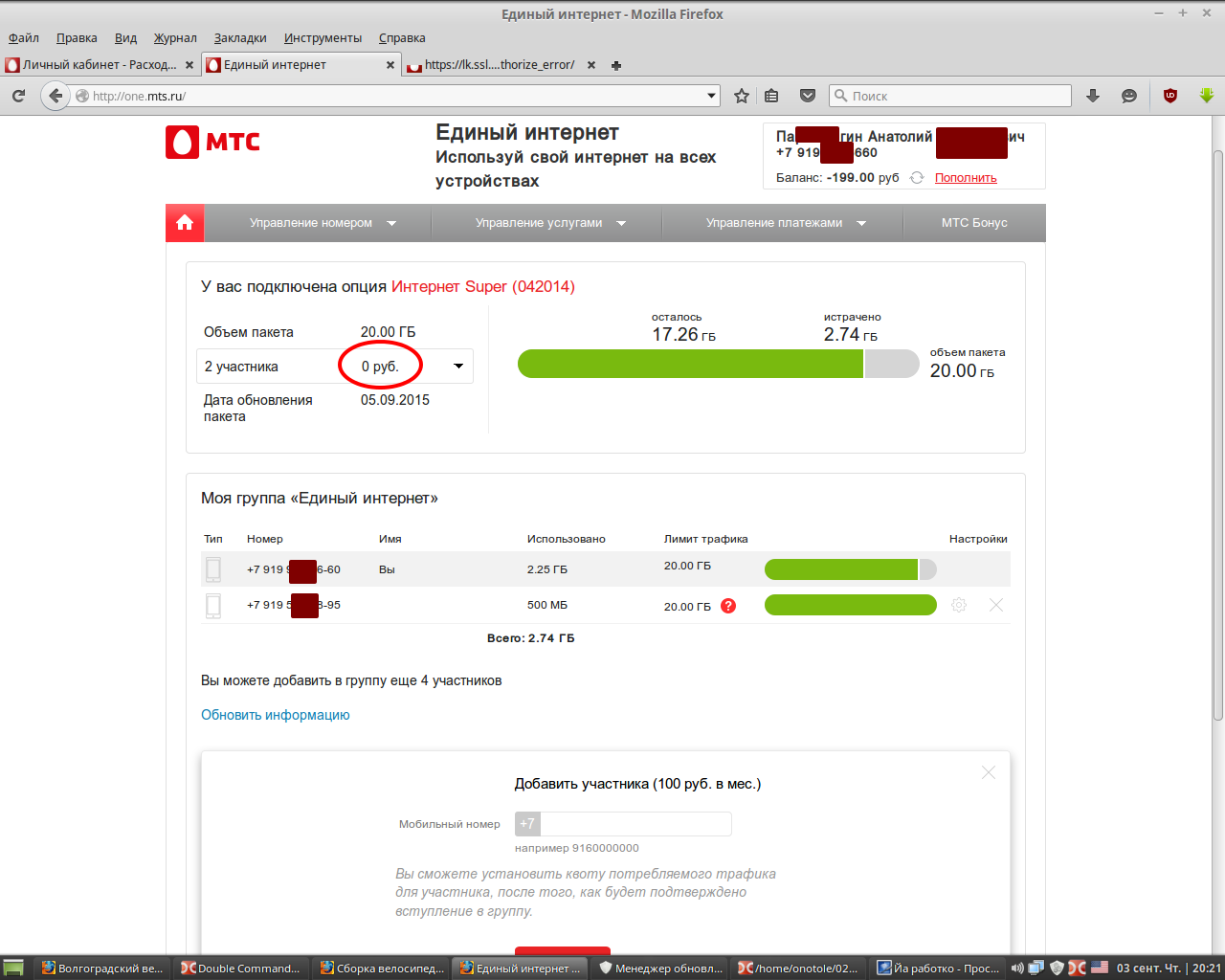Click the green download arrow extension icon

[1206, 96]
